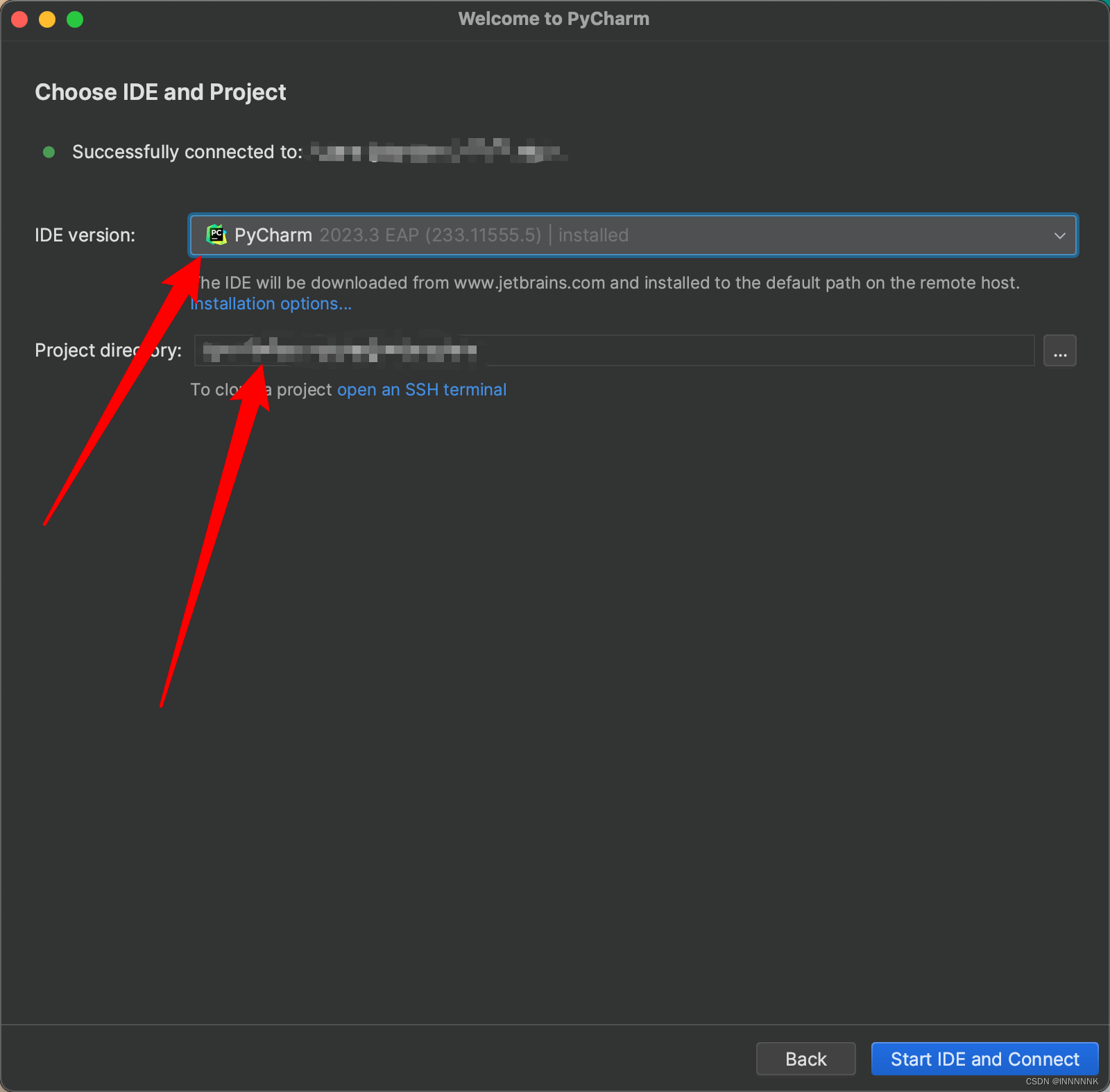Viewport: 1110px width, 1092px height.
Task: Open Installation options settings
Action: (x=271, y=303)
